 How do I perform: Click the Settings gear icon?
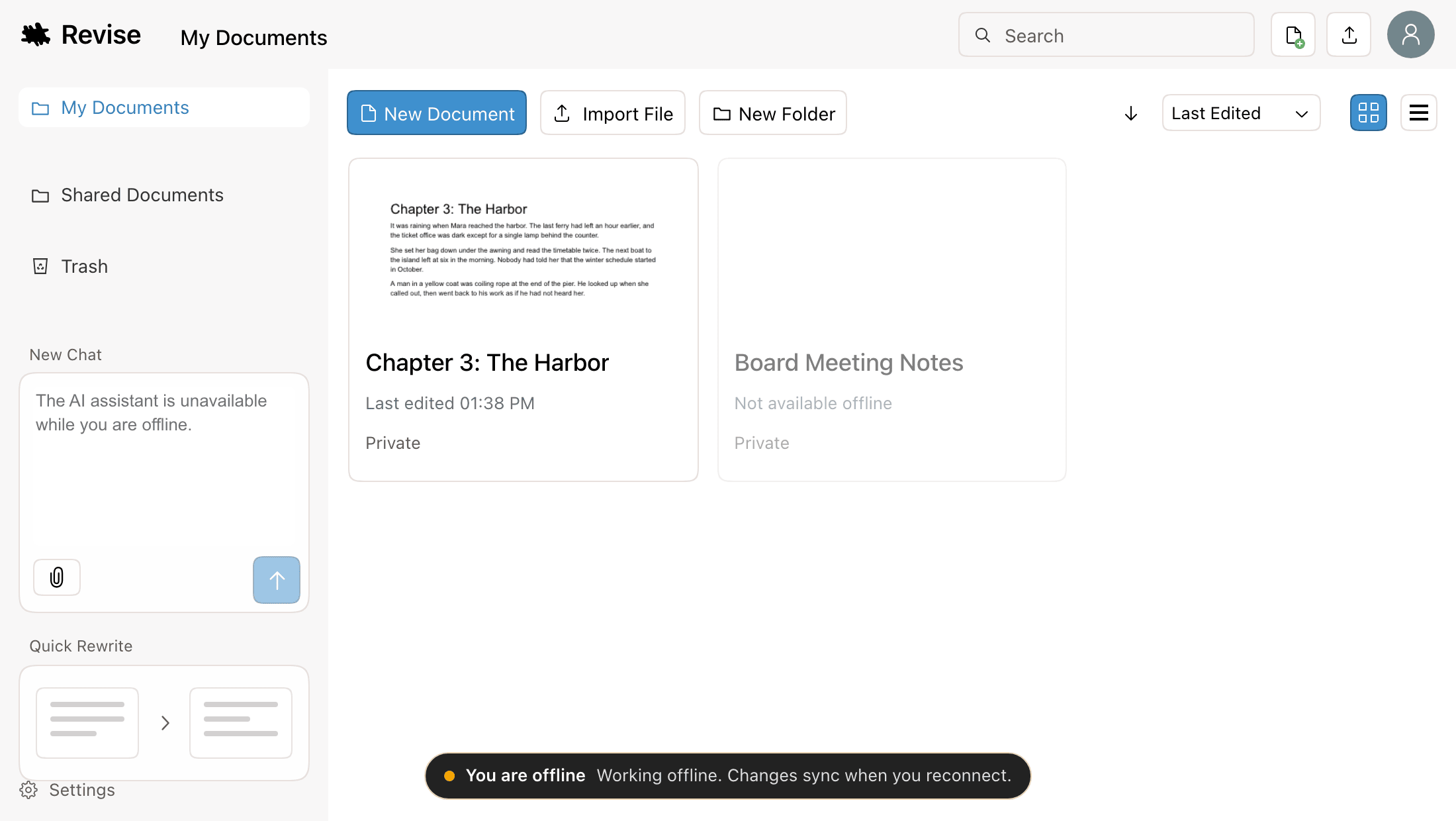pyautogui.click(x=28, y=790)
